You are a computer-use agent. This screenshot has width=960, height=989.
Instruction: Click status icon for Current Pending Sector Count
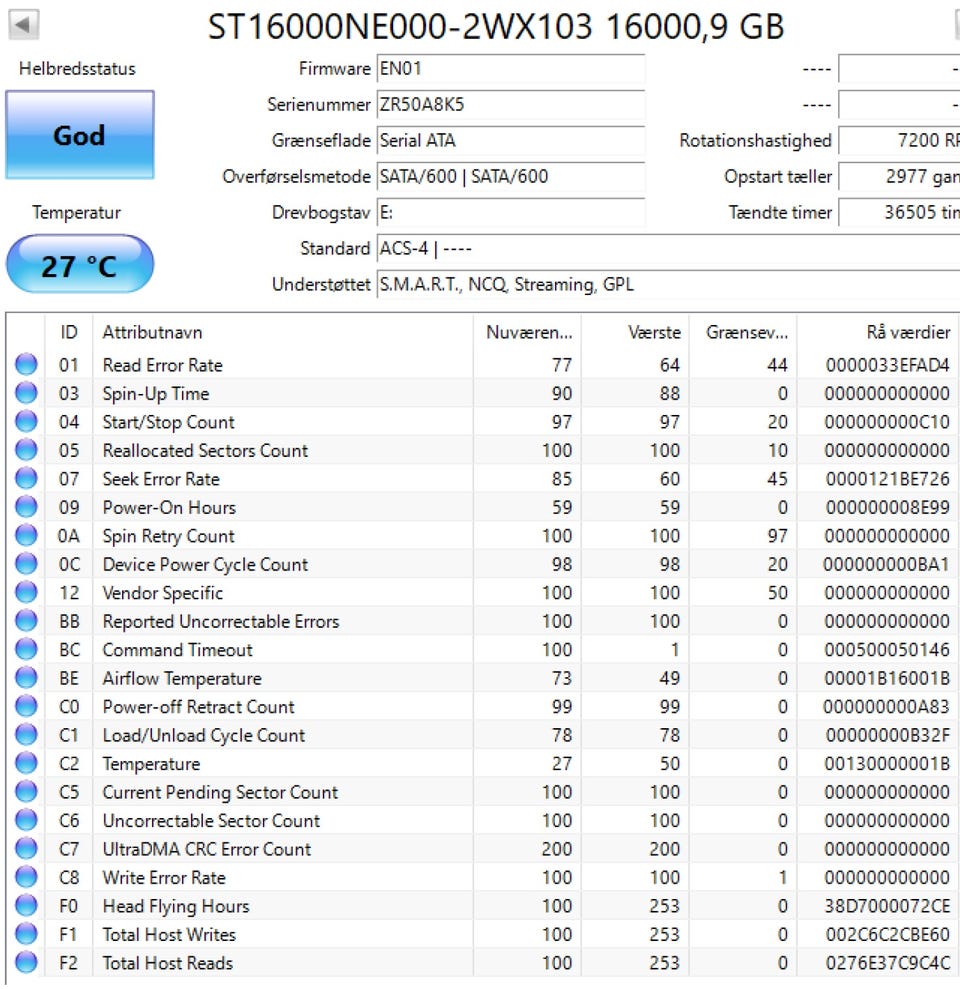pos(26,793)
